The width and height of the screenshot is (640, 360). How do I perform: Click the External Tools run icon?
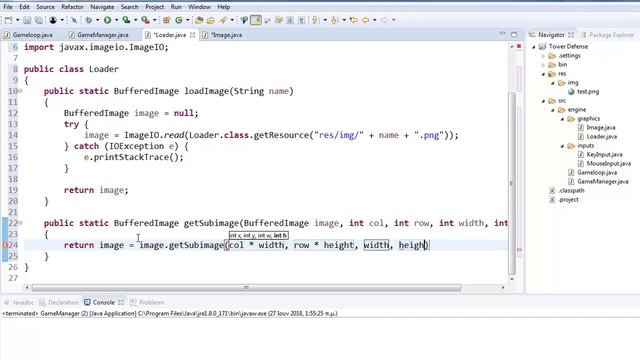point(145,20)
